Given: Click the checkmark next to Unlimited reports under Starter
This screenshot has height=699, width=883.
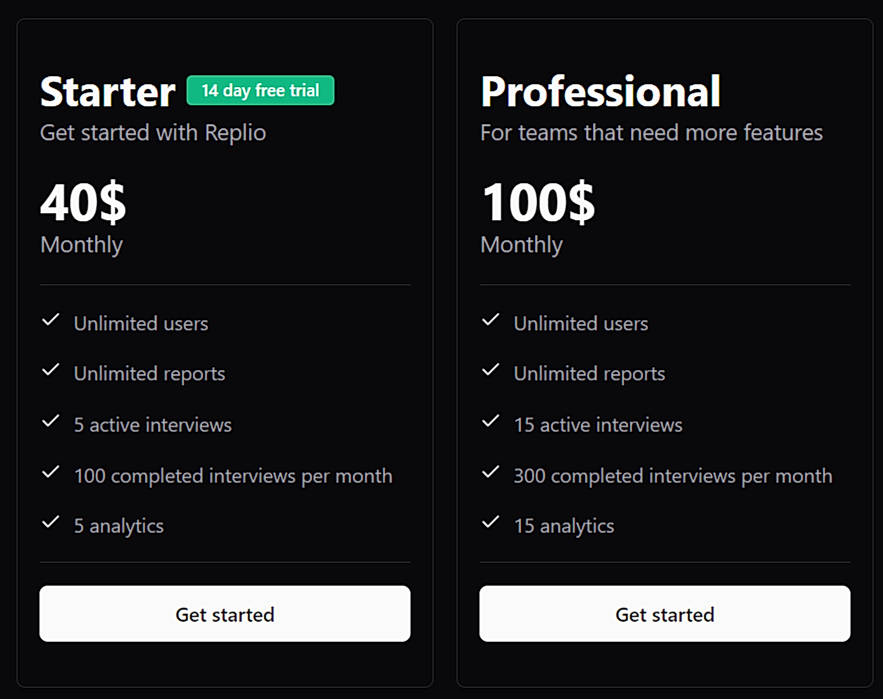Looking at the screenshot, I should pos(51,369).
